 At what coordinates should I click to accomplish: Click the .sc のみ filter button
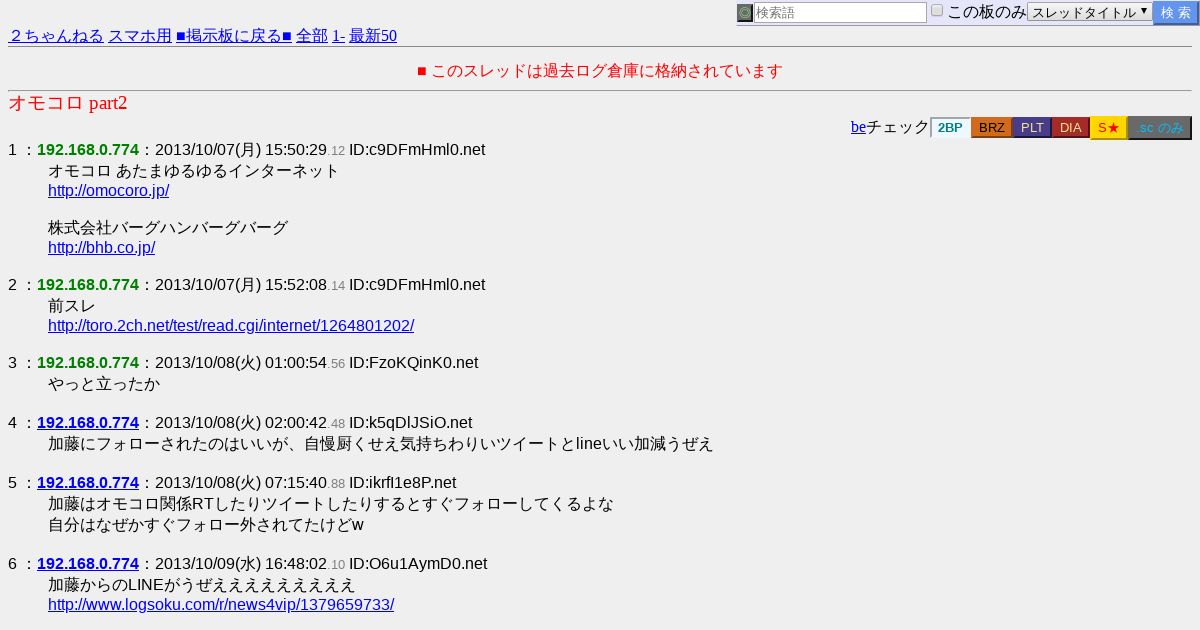pos(1160,128)
